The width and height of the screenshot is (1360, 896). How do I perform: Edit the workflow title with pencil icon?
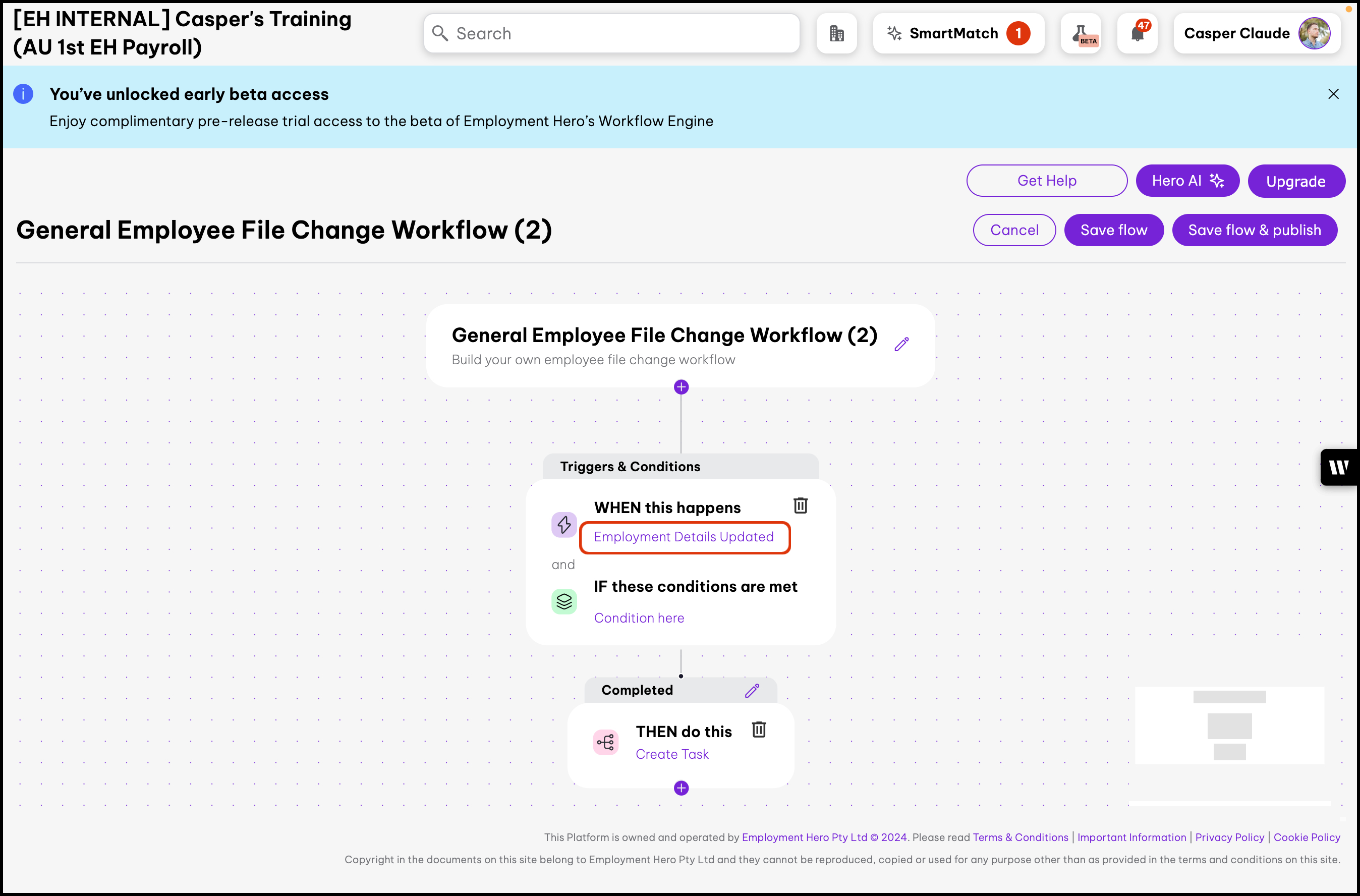click(901, 344)
